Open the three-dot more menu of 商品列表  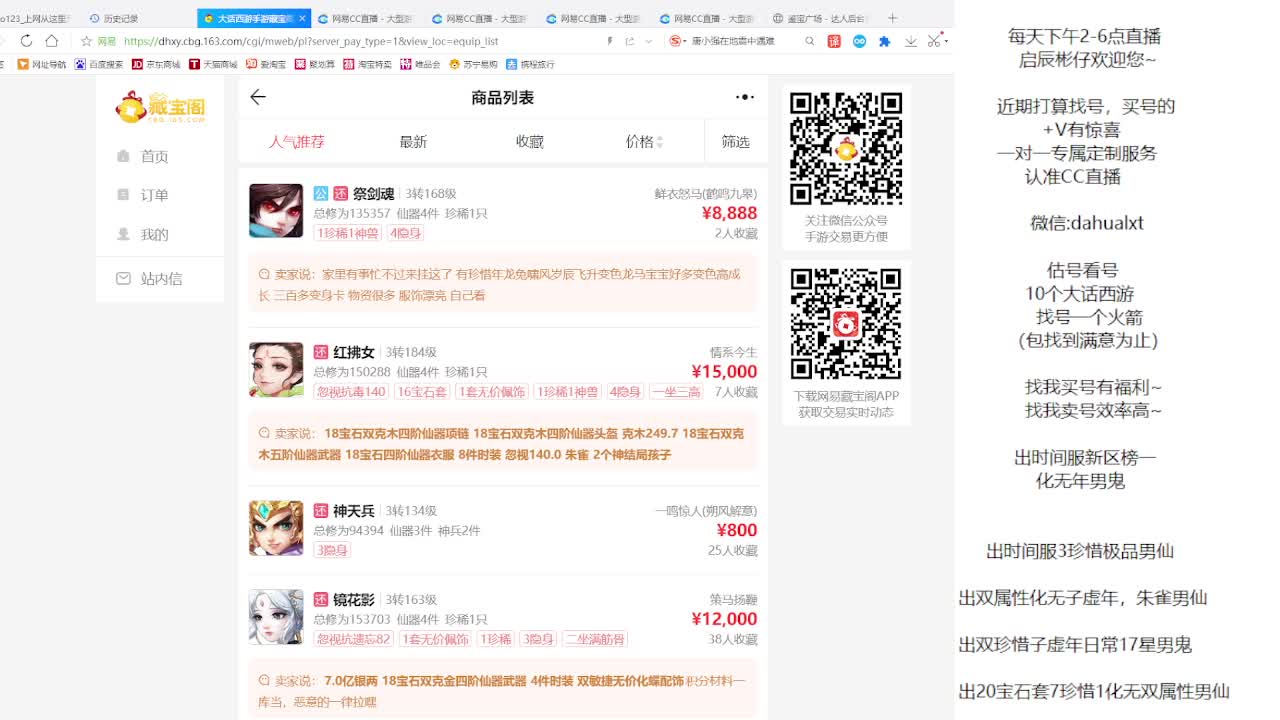click(x=744, y=97)
